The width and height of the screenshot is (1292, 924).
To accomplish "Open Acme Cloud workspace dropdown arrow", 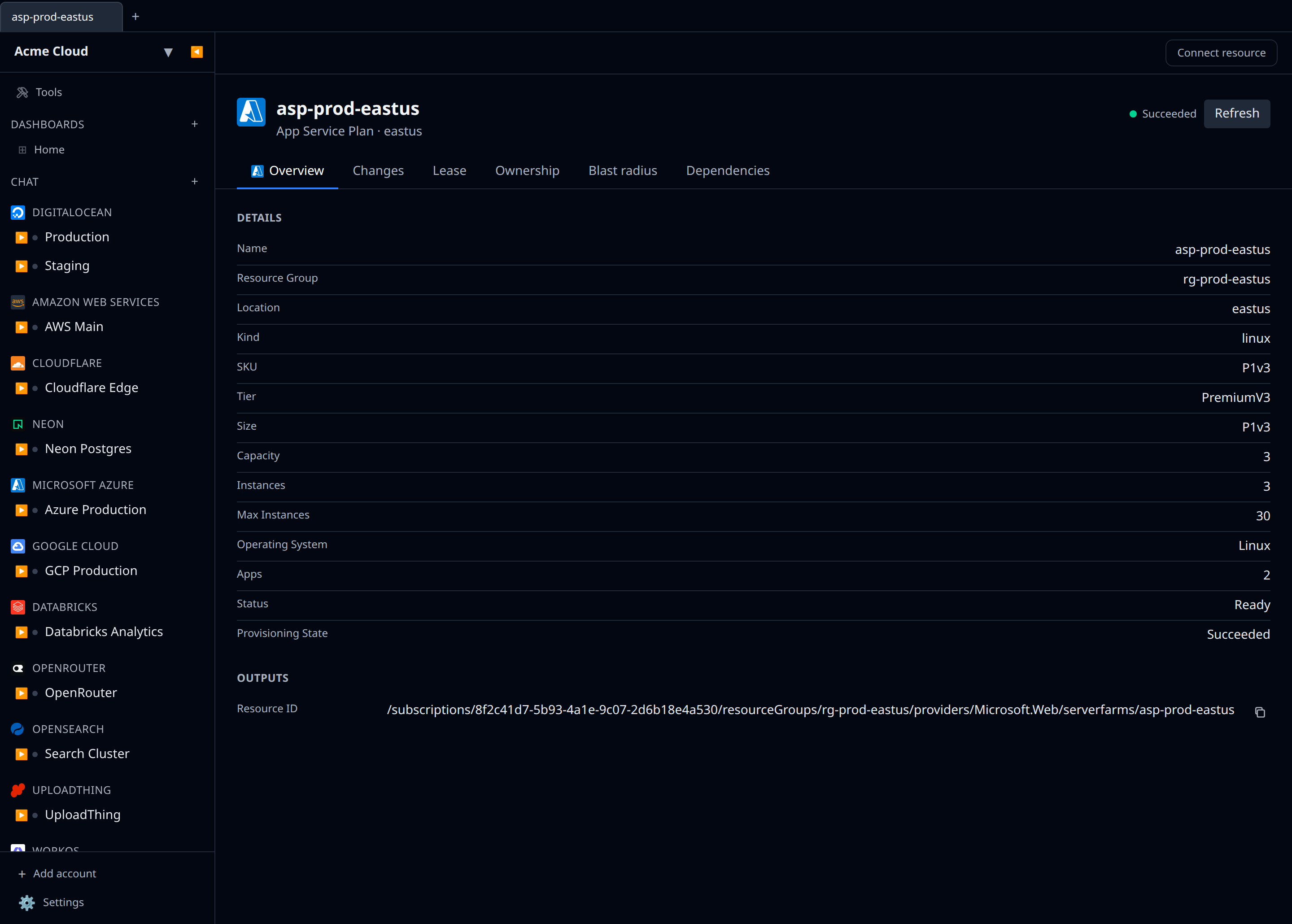I will [168, 52].
